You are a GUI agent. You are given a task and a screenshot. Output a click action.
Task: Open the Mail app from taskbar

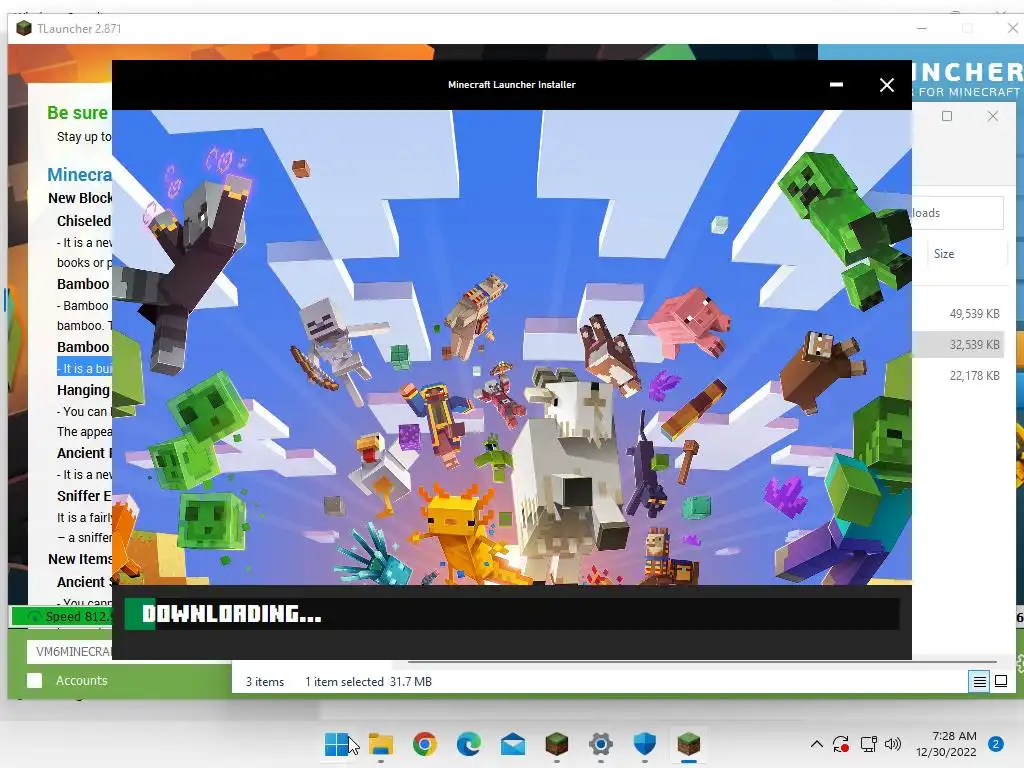[513, 744]
